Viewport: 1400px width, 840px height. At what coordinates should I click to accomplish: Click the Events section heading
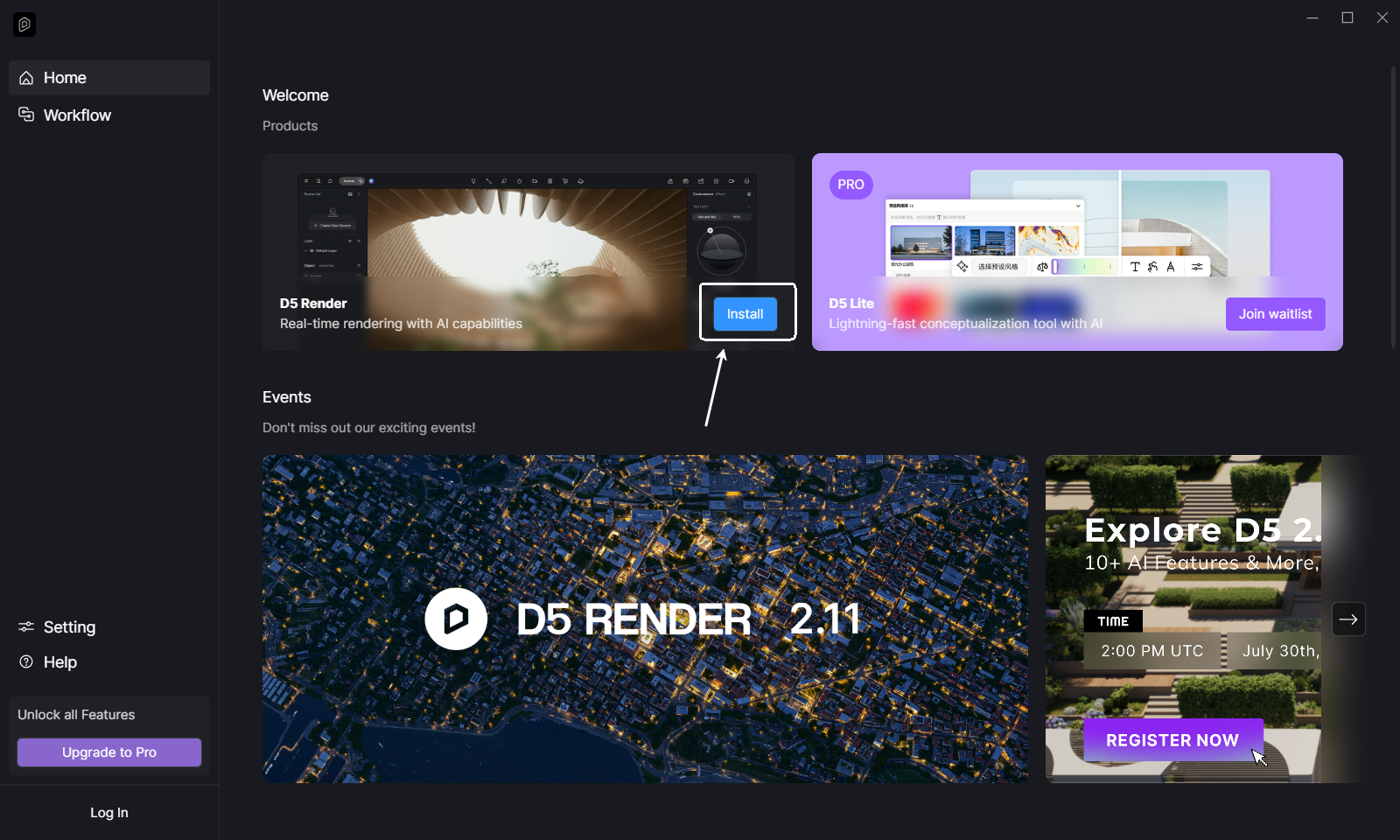[x=287, y=397]
